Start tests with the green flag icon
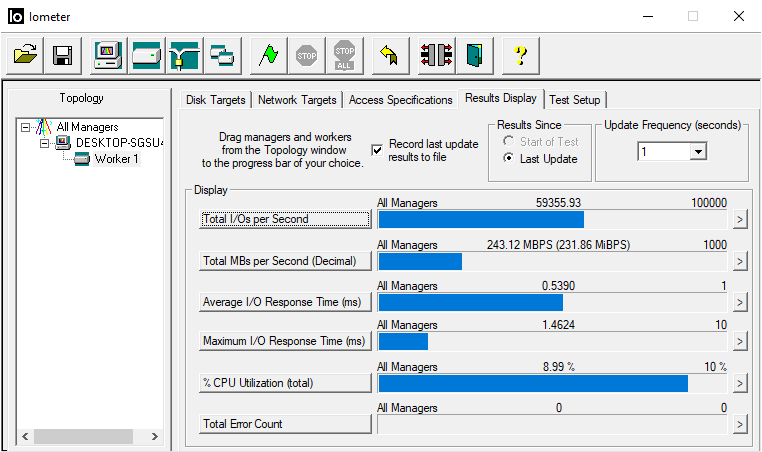The width and height of the screenshot is (762, 452). pyautogui.click(x=267, y=55)
